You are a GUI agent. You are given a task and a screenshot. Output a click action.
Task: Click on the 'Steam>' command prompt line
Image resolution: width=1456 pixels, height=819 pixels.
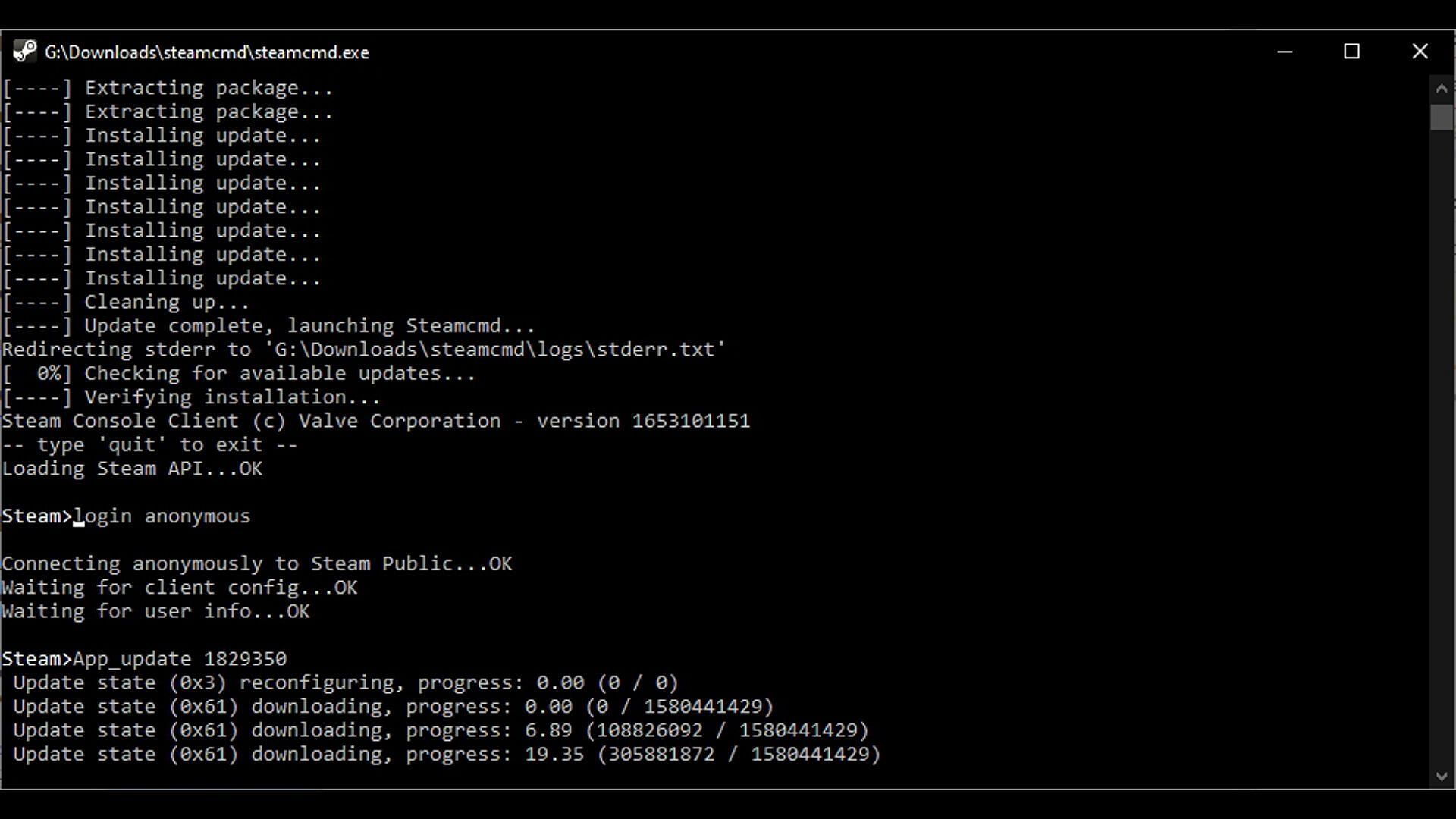point(36,516)
